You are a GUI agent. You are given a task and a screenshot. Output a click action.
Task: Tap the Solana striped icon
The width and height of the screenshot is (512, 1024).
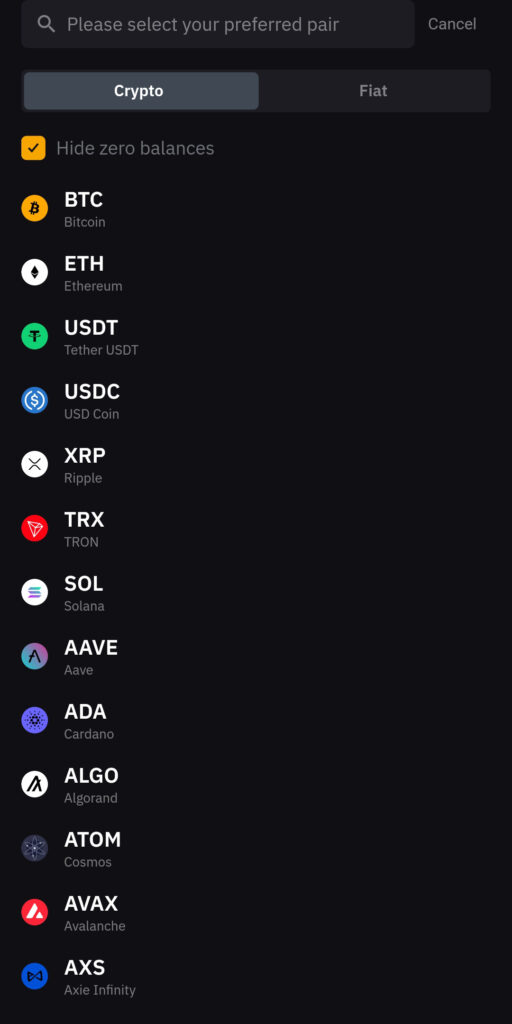(x=35, y=592)
